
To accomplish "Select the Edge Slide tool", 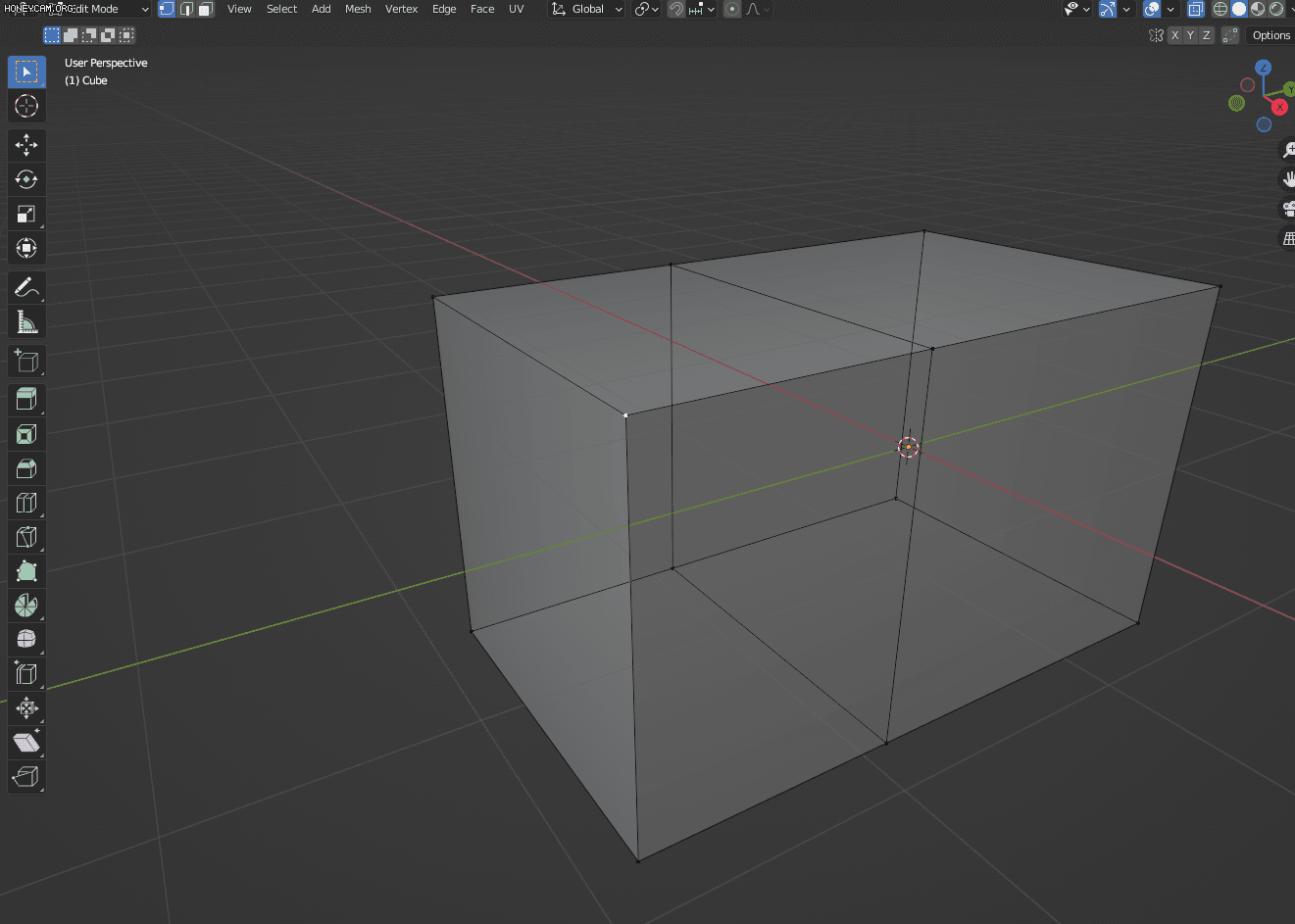I will click(x=26, y=674).
